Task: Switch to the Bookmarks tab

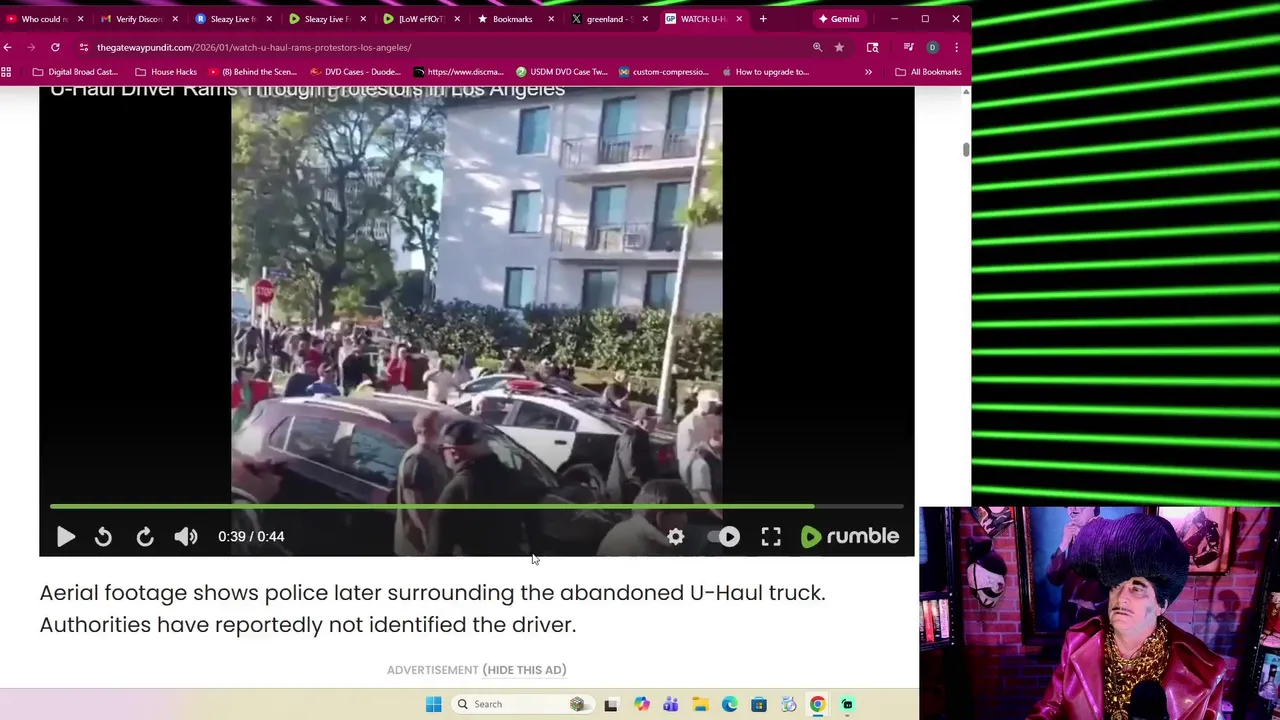Action: (512, 19)
